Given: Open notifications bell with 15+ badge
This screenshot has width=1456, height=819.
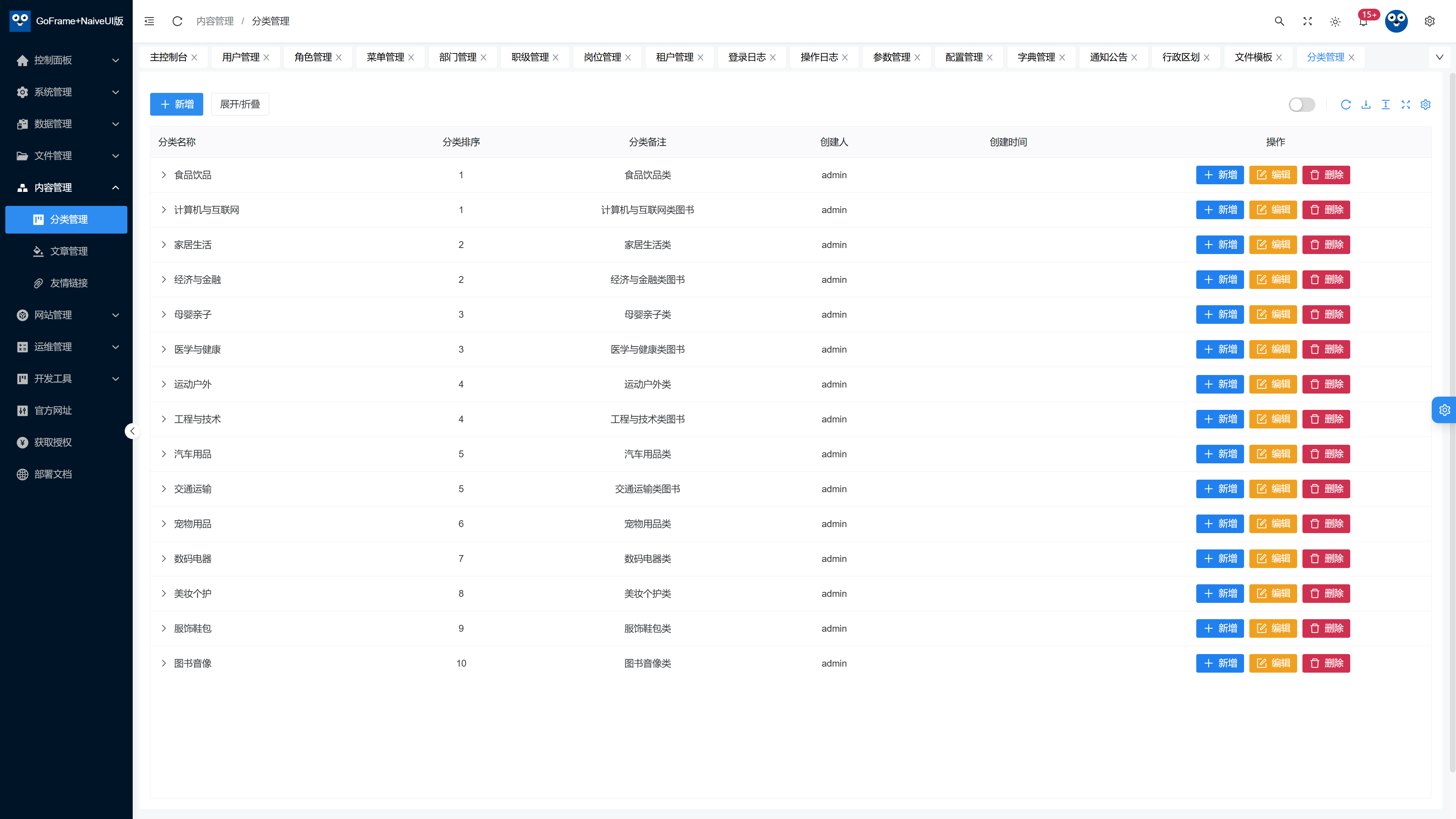Looking at the screenshot, I should pos(1363,21).
